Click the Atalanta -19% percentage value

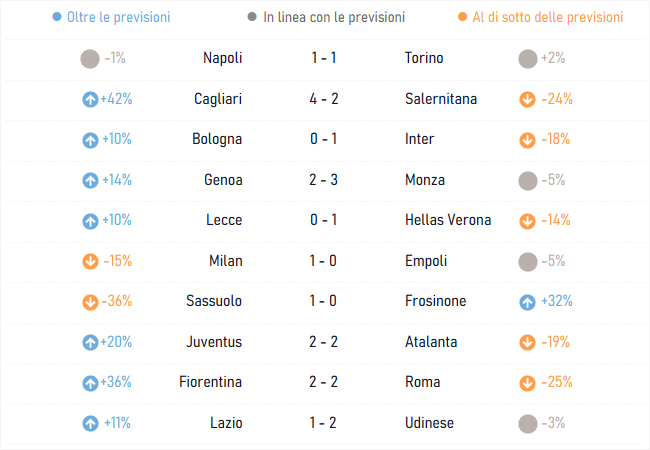[x=555, y=342]
